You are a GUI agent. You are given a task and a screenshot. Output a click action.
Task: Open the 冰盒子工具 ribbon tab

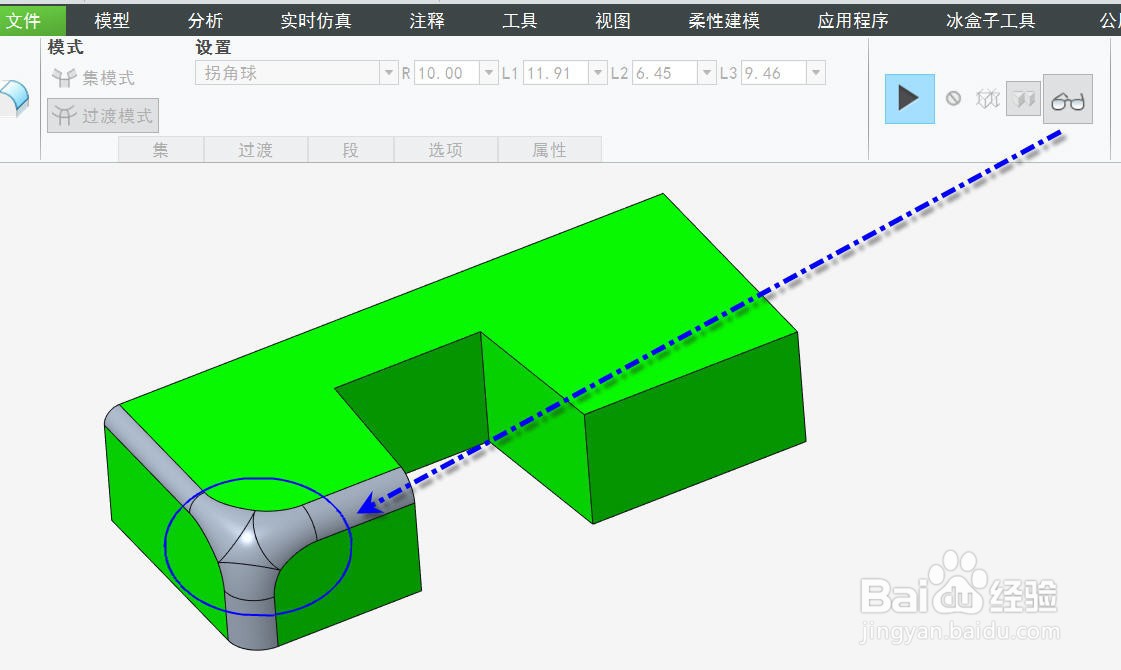coord(990,21)
